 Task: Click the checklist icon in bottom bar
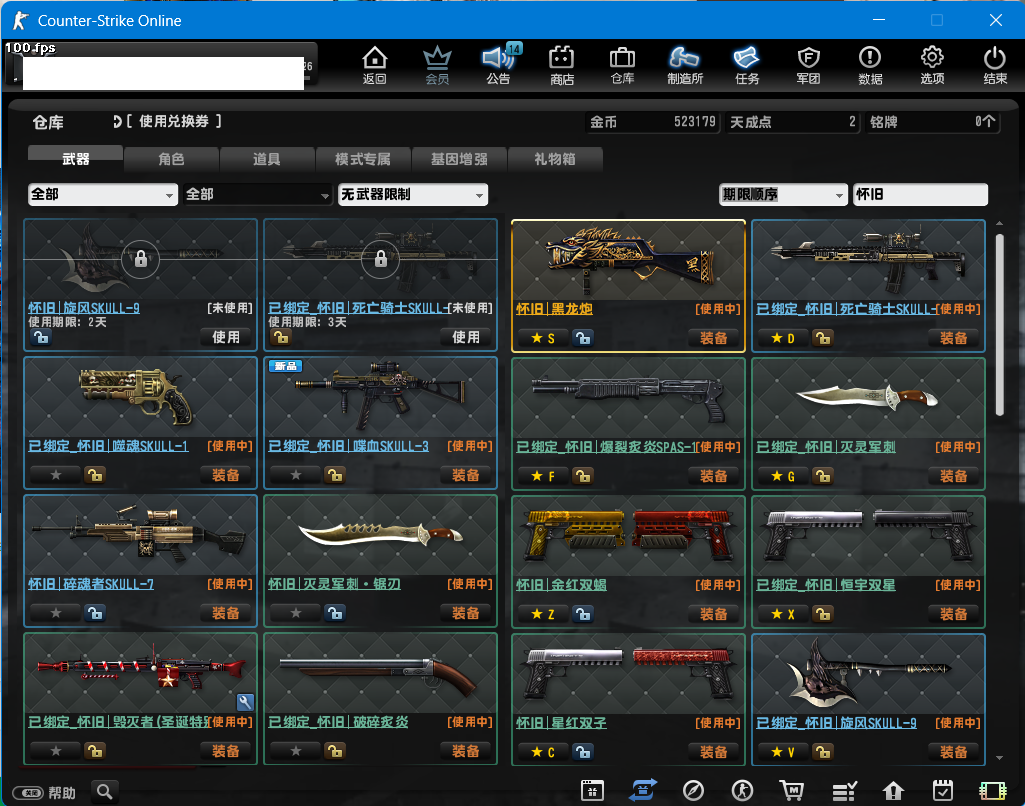844,790
